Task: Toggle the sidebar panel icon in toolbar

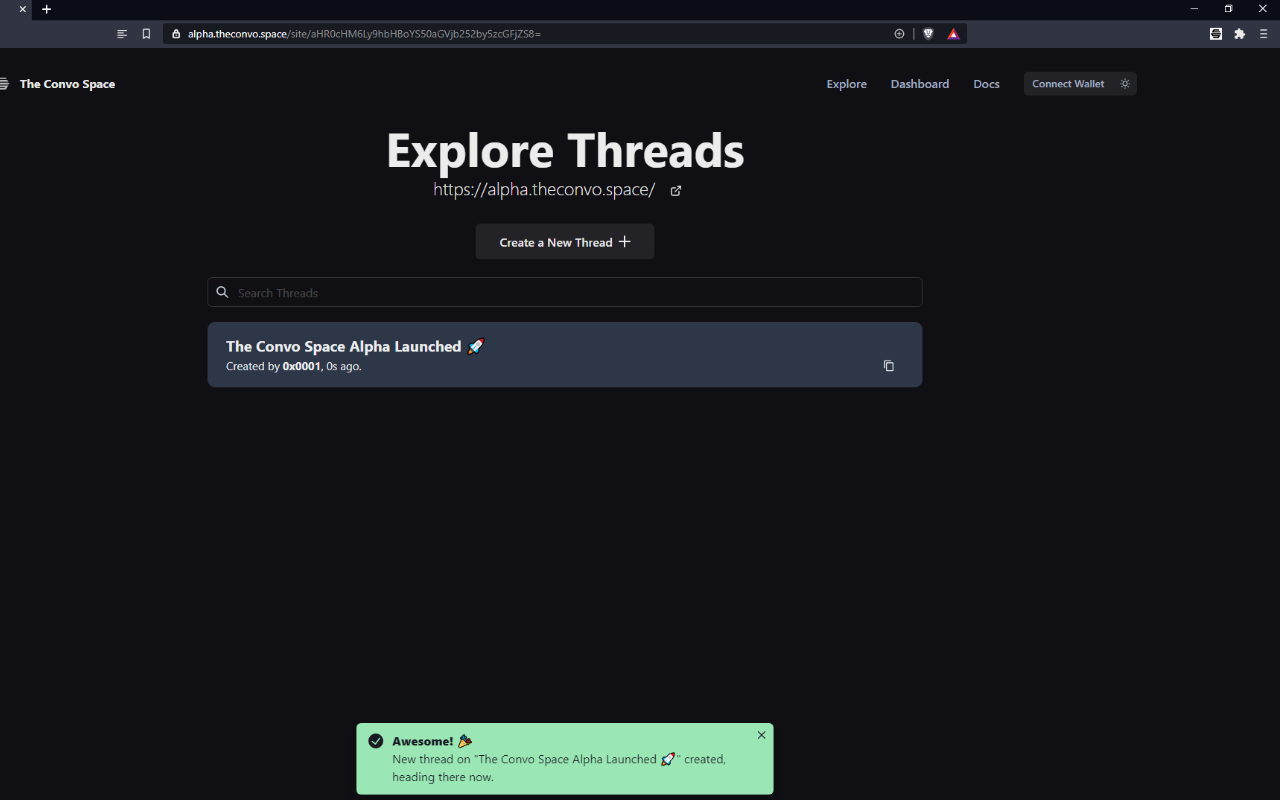Action: pos(122,33)
